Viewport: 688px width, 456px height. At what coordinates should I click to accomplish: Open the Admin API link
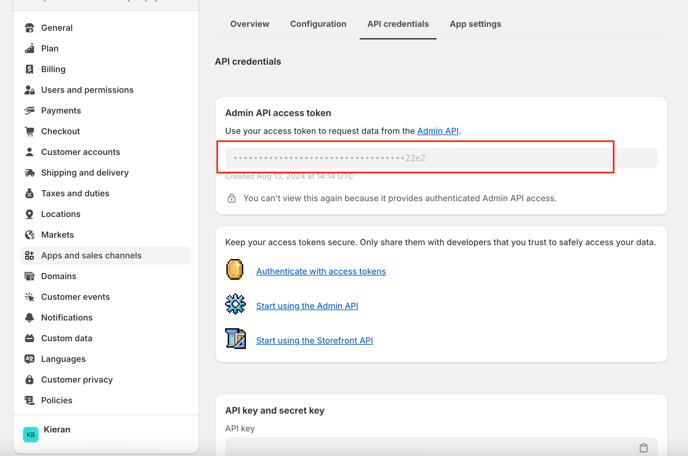(x=437, y=131)
